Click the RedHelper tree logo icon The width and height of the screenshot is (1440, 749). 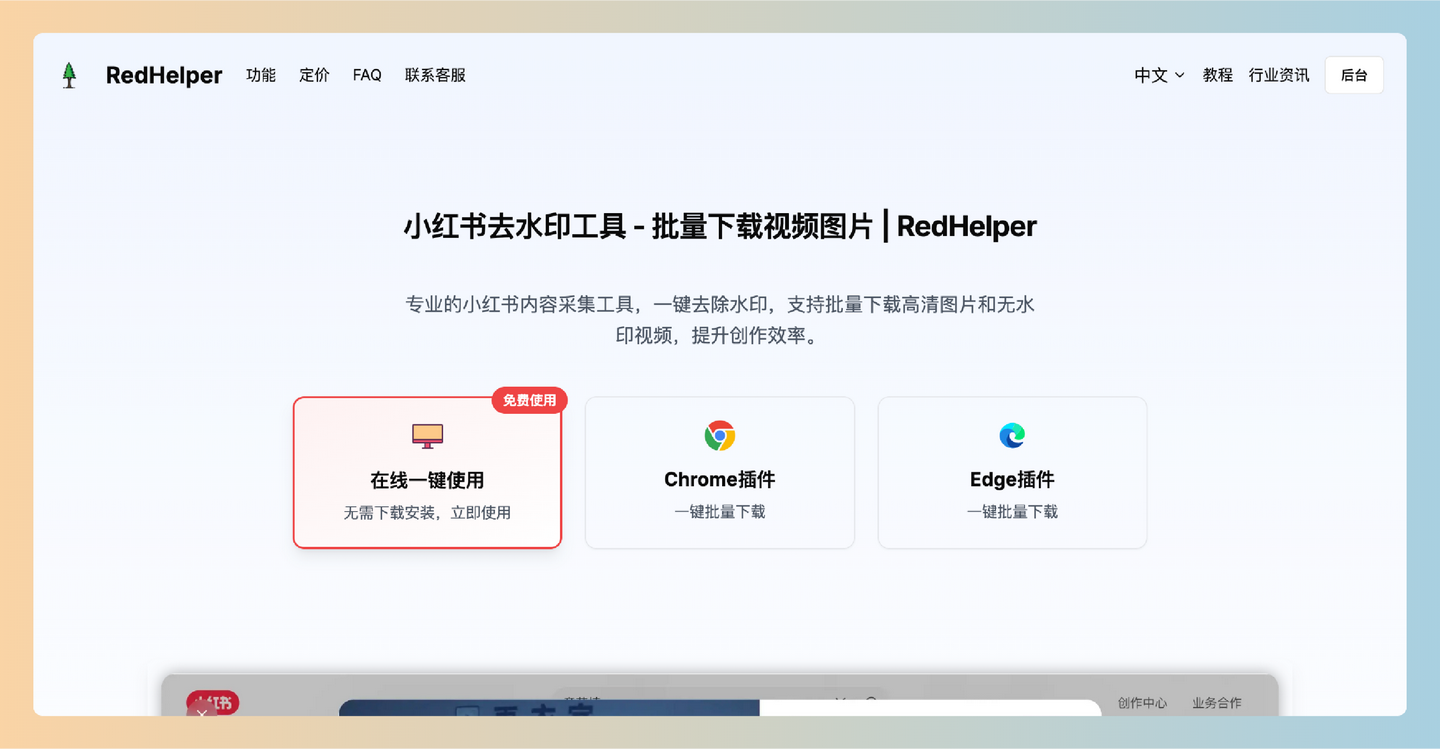click(69, 75)
